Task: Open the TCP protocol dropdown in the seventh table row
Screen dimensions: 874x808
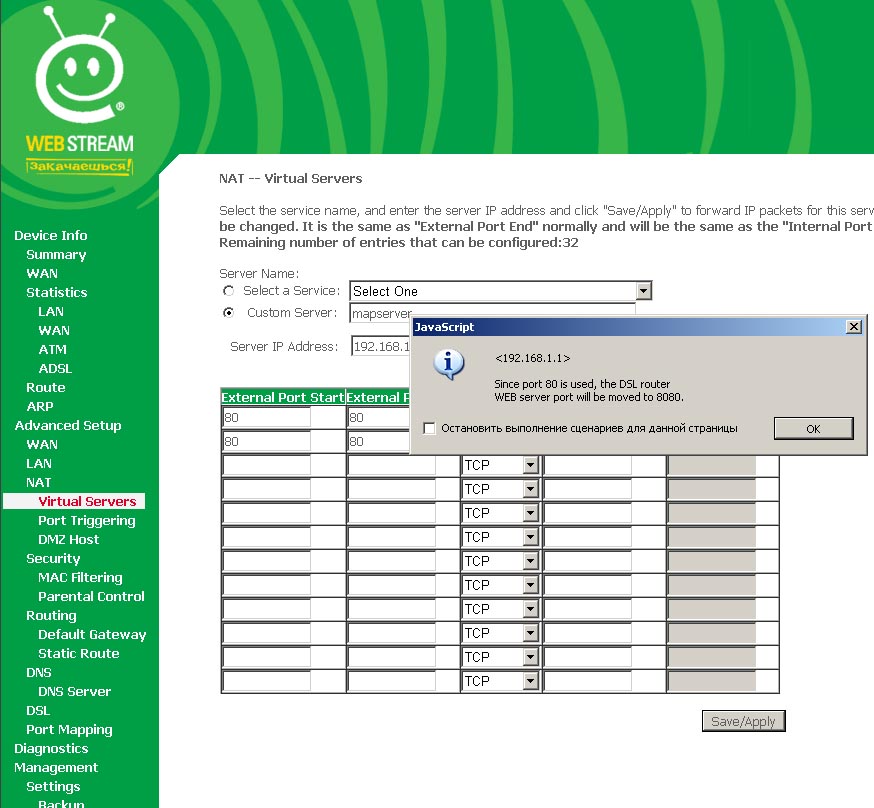Action: (x=500, y=561)
